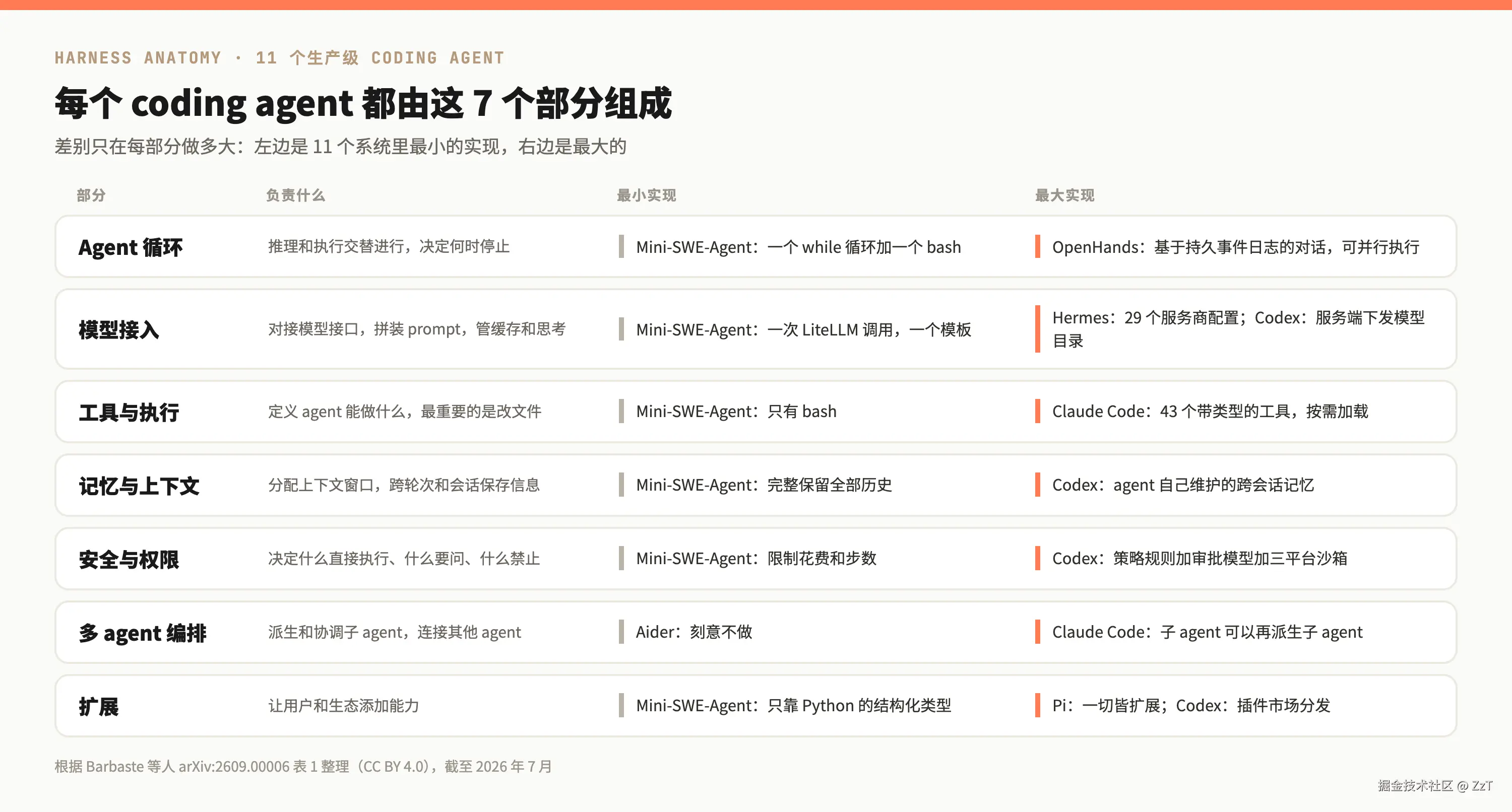
Task: Click '推理和执行交替进行，决定何时停止' description
Action: pos(389,246)
